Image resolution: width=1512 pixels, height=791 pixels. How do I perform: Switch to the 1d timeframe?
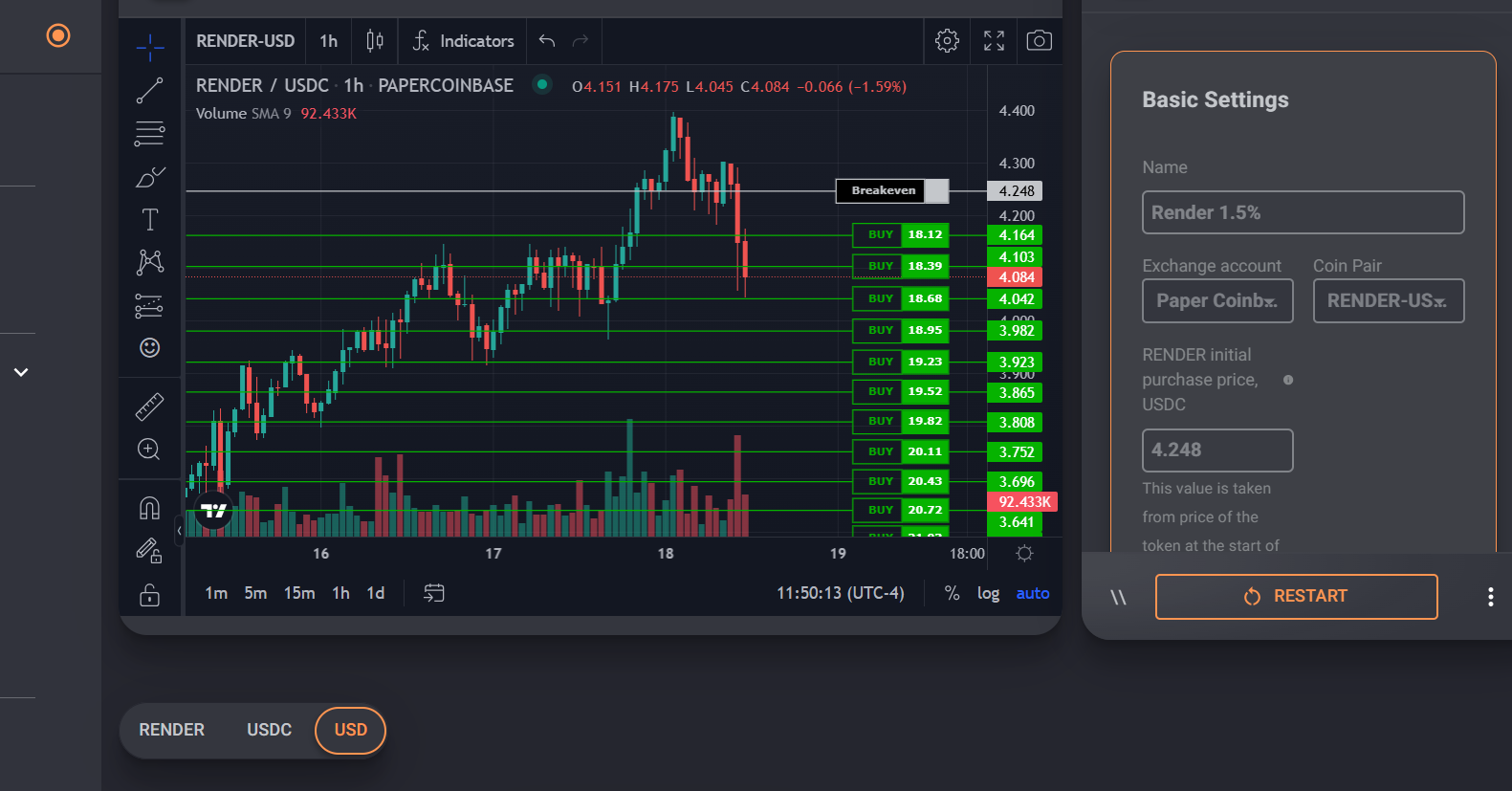[376, 593]
